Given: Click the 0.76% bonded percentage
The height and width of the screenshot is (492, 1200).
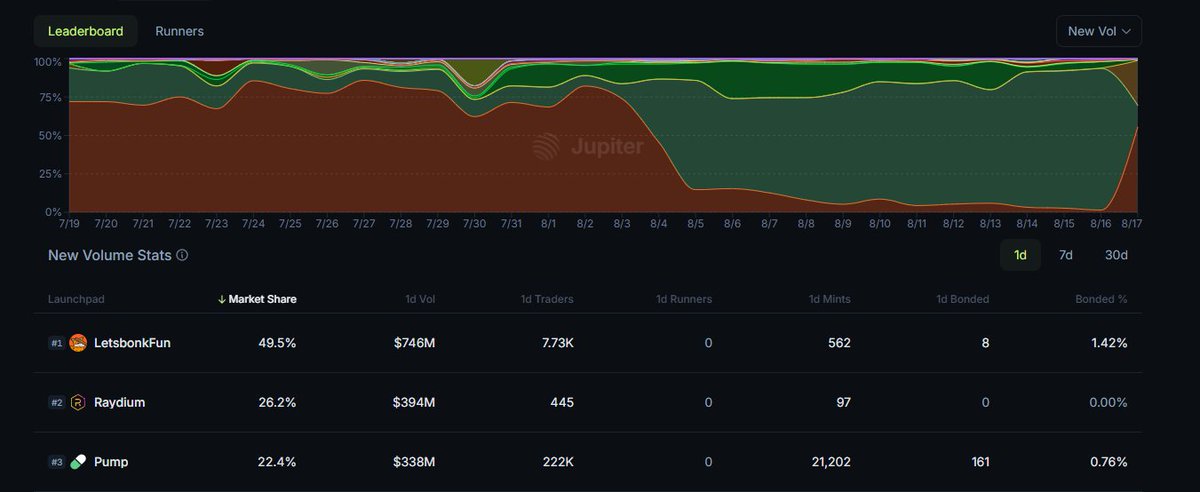Looking at the screenshot, I should pyautogui.click(x=1108, y=462).
